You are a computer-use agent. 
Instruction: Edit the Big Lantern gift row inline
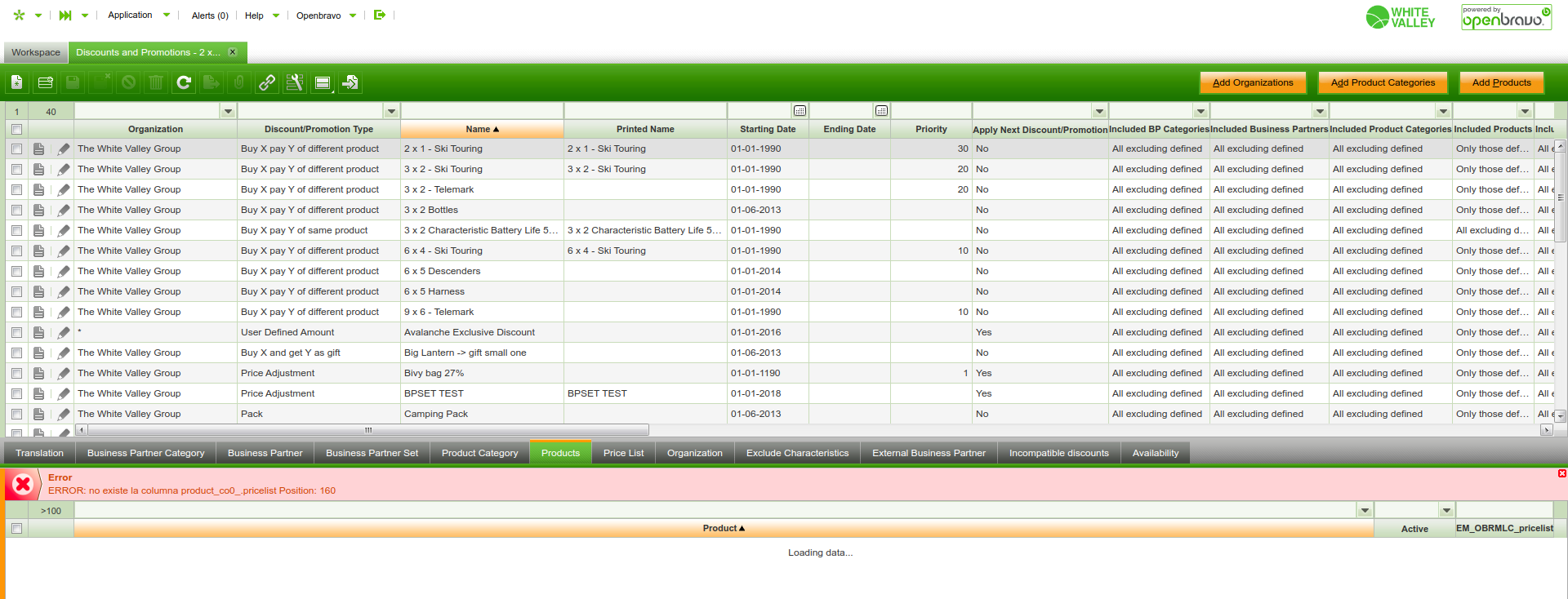[63, 353]
